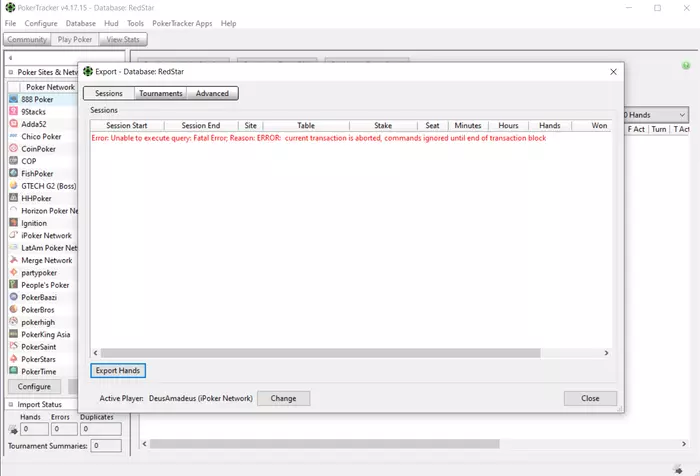The height and width of the screenshot is (476, 700).
Task: Sort by the Session End column
Action: coord(201,125)
